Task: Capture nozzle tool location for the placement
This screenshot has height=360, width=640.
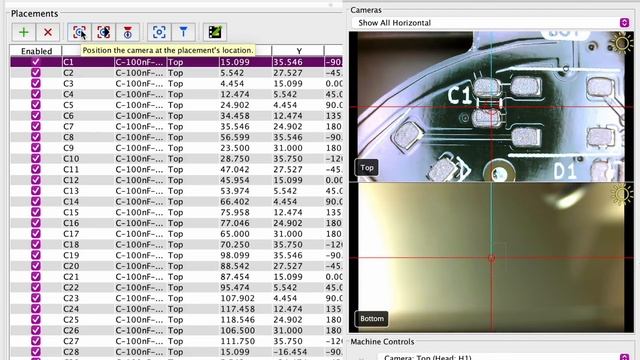Action: (x=183, y=32)
